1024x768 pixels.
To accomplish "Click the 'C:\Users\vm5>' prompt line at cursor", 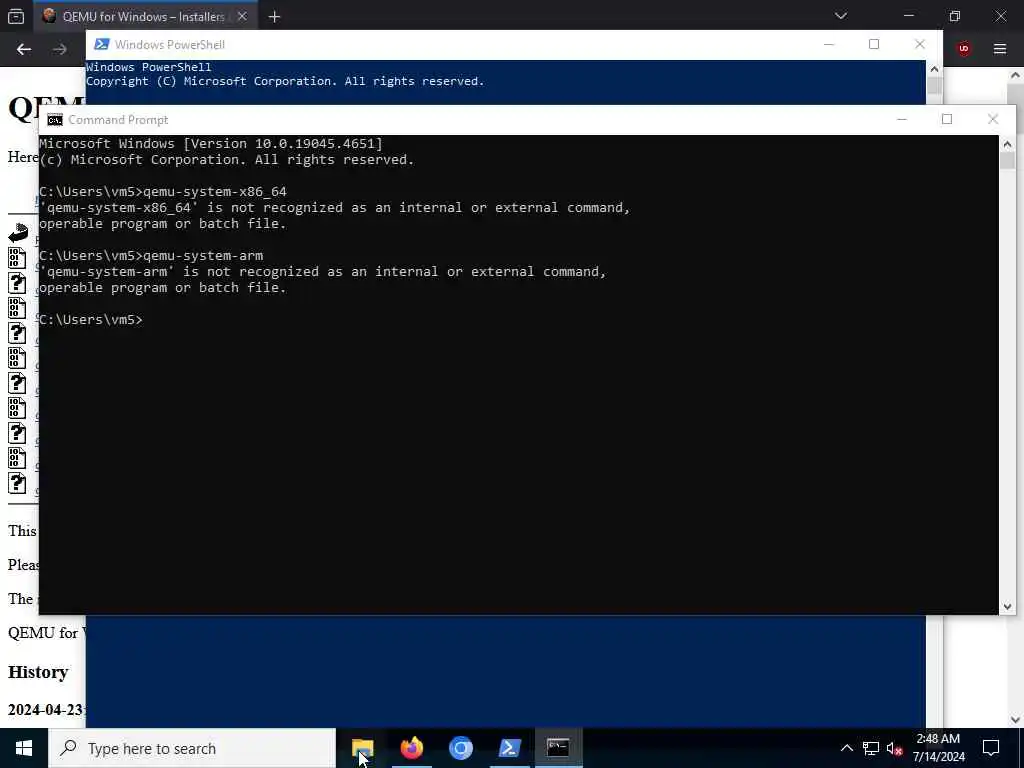I will [x=91, y=319].
